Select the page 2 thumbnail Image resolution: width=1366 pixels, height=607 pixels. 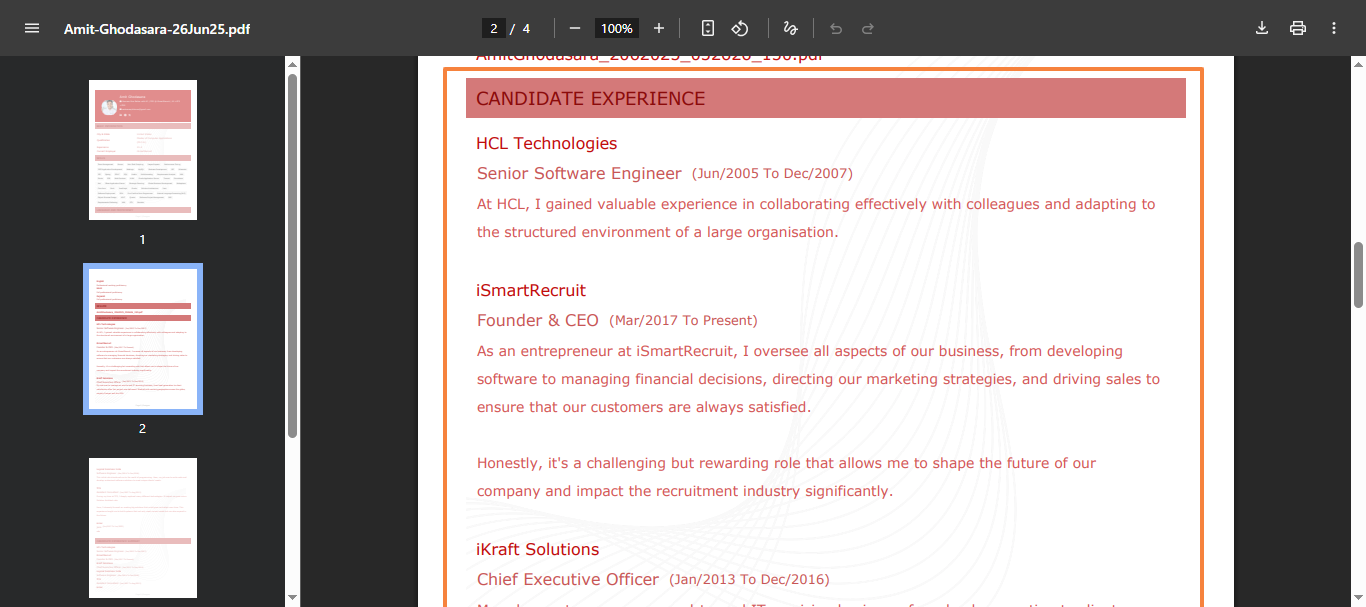[143, 339]
